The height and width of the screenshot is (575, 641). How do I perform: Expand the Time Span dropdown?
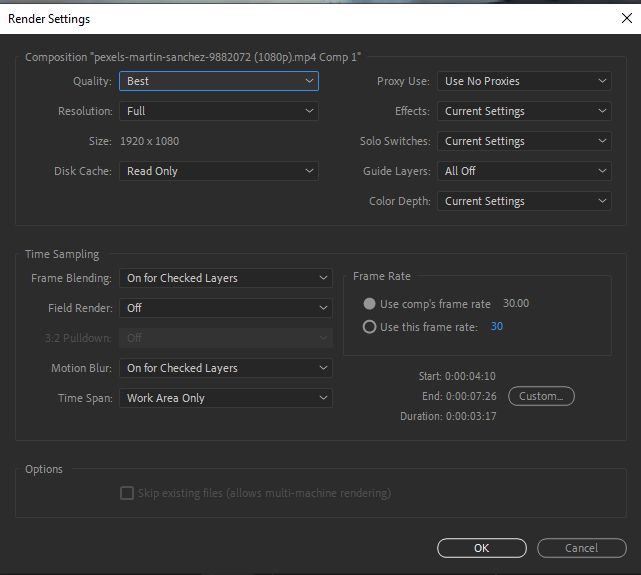pyautogui.click(x=225, y=398)
